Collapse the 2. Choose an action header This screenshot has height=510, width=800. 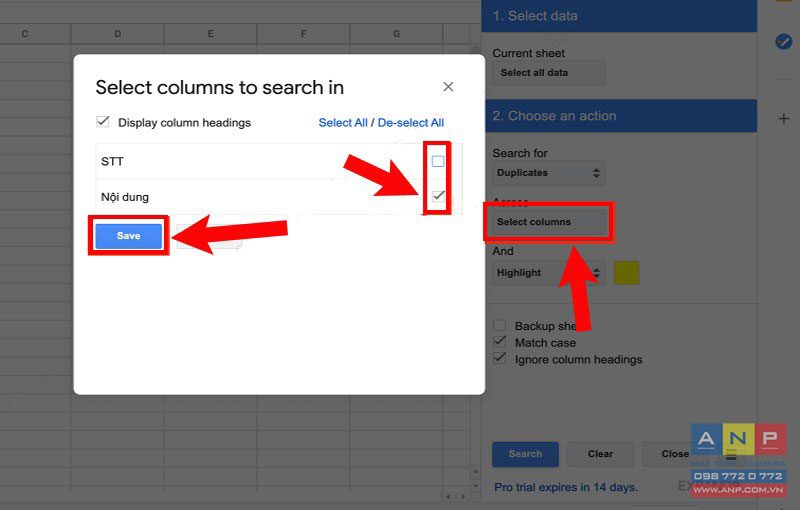click(x=619, y=116)
